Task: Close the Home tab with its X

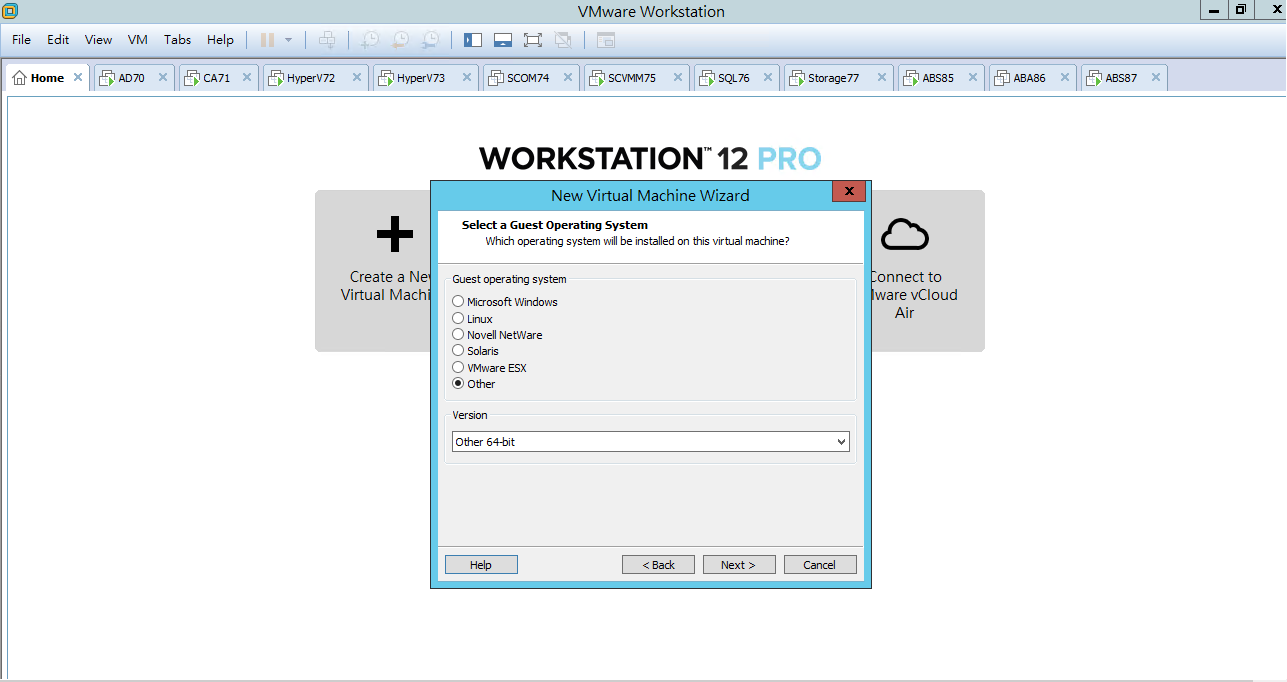Action: tap(77, 77)
